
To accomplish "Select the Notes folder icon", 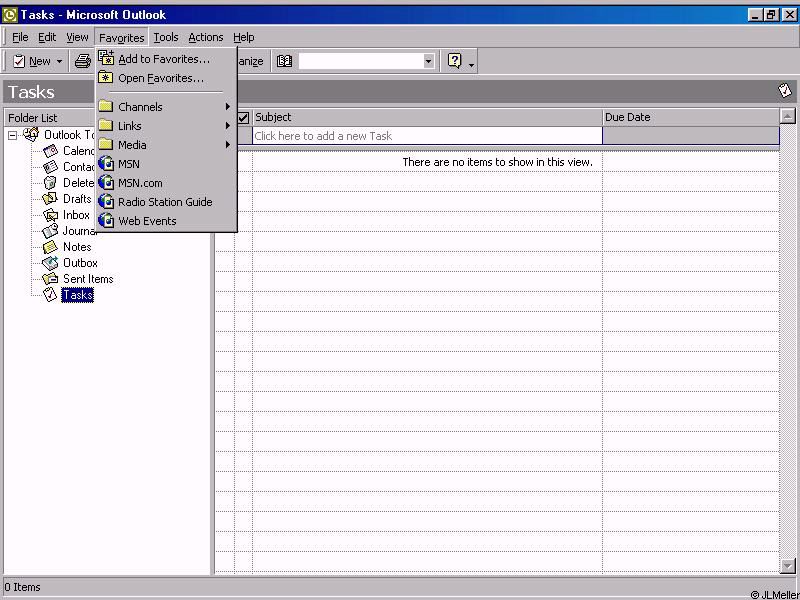I will coord(50,247).
